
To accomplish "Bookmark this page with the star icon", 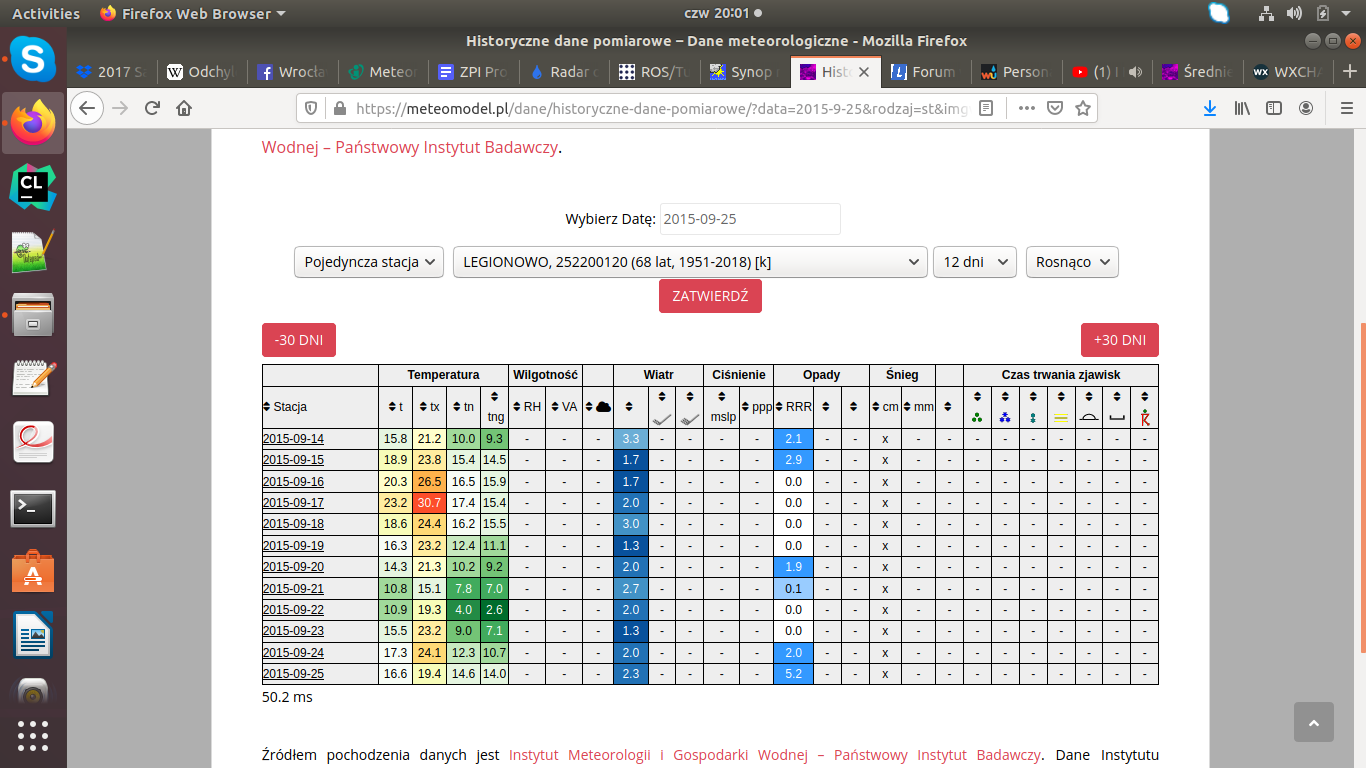I will click(1082, 108).
